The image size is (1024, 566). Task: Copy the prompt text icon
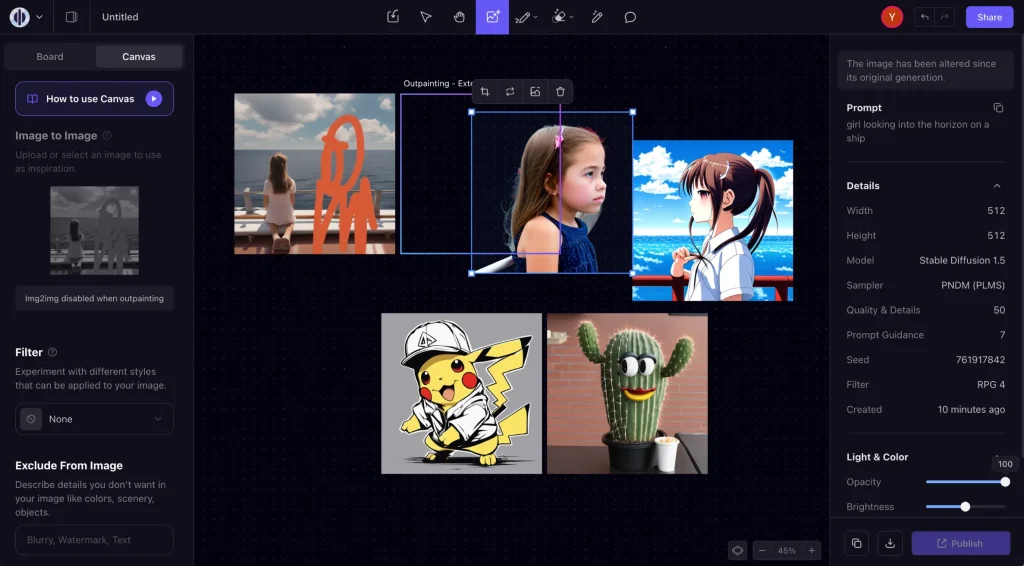997,108
